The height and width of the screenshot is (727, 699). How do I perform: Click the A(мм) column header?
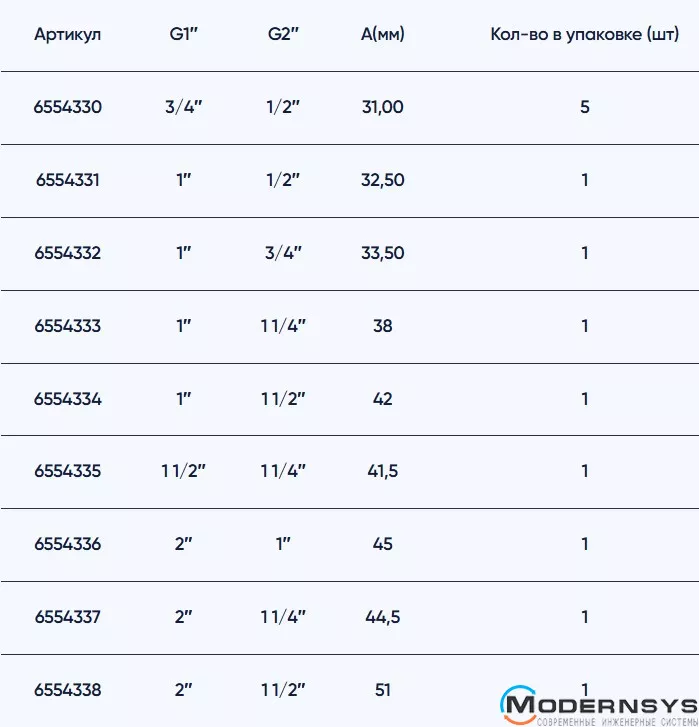(382, 35)
